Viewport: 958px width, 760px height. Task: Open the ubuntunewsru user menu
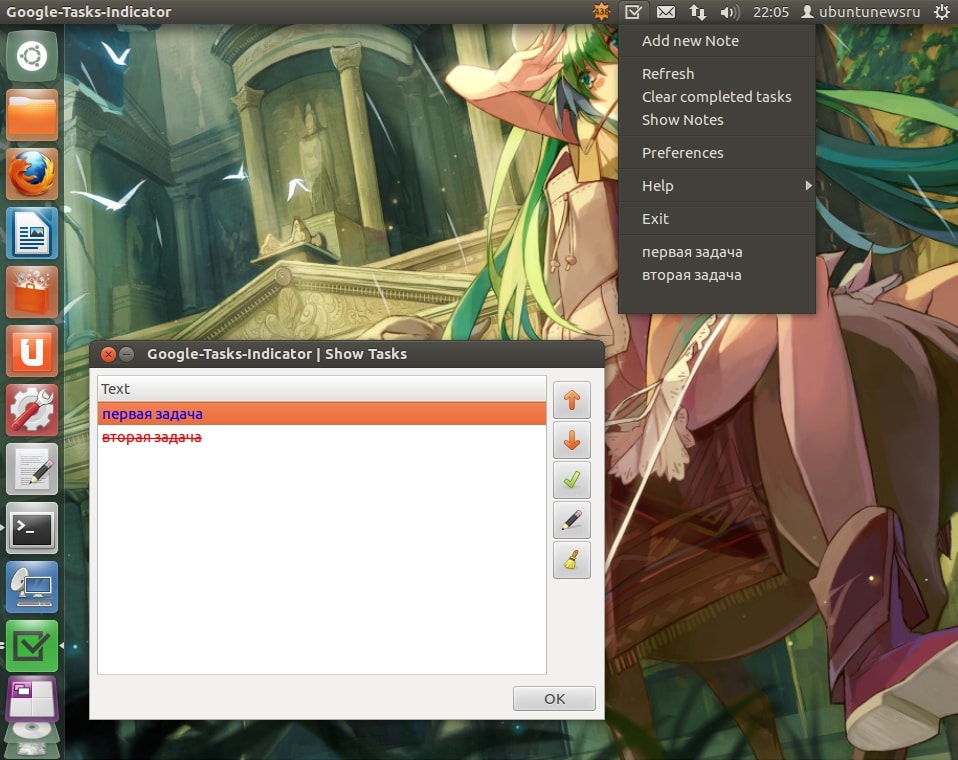pyautogui.click(x=860, y=12)
